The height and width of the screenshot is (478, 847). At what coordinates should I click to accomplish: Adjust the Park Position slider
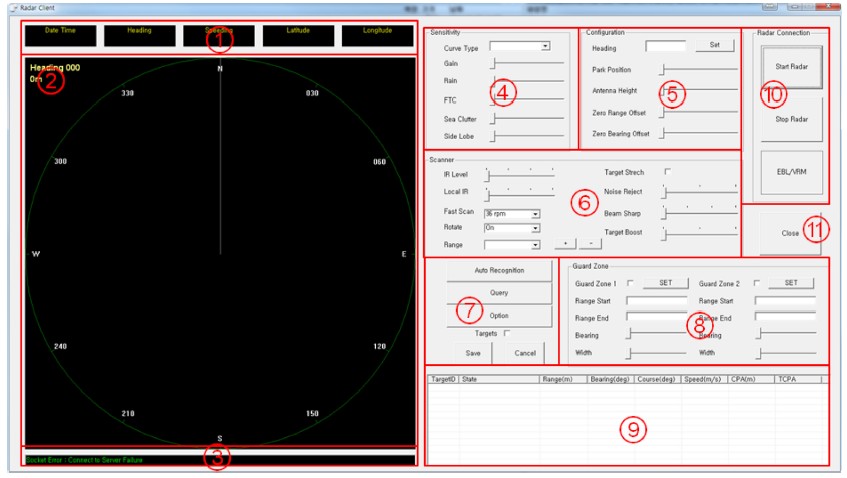(699, 69)
